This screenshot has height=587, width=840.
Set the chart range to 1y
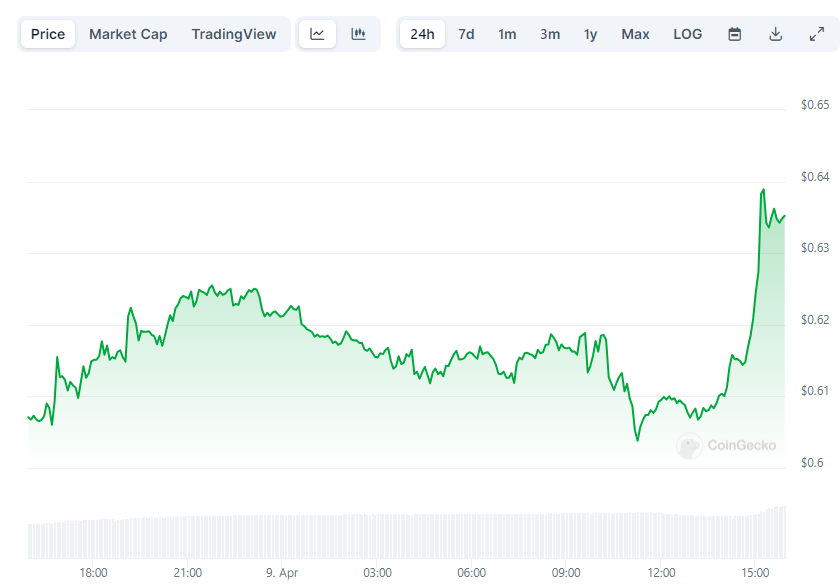point(590,34)
